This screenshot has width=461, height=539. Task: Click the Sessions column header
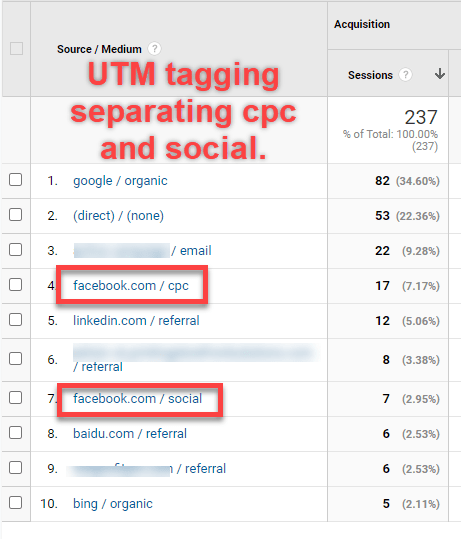tap(370, 75)
